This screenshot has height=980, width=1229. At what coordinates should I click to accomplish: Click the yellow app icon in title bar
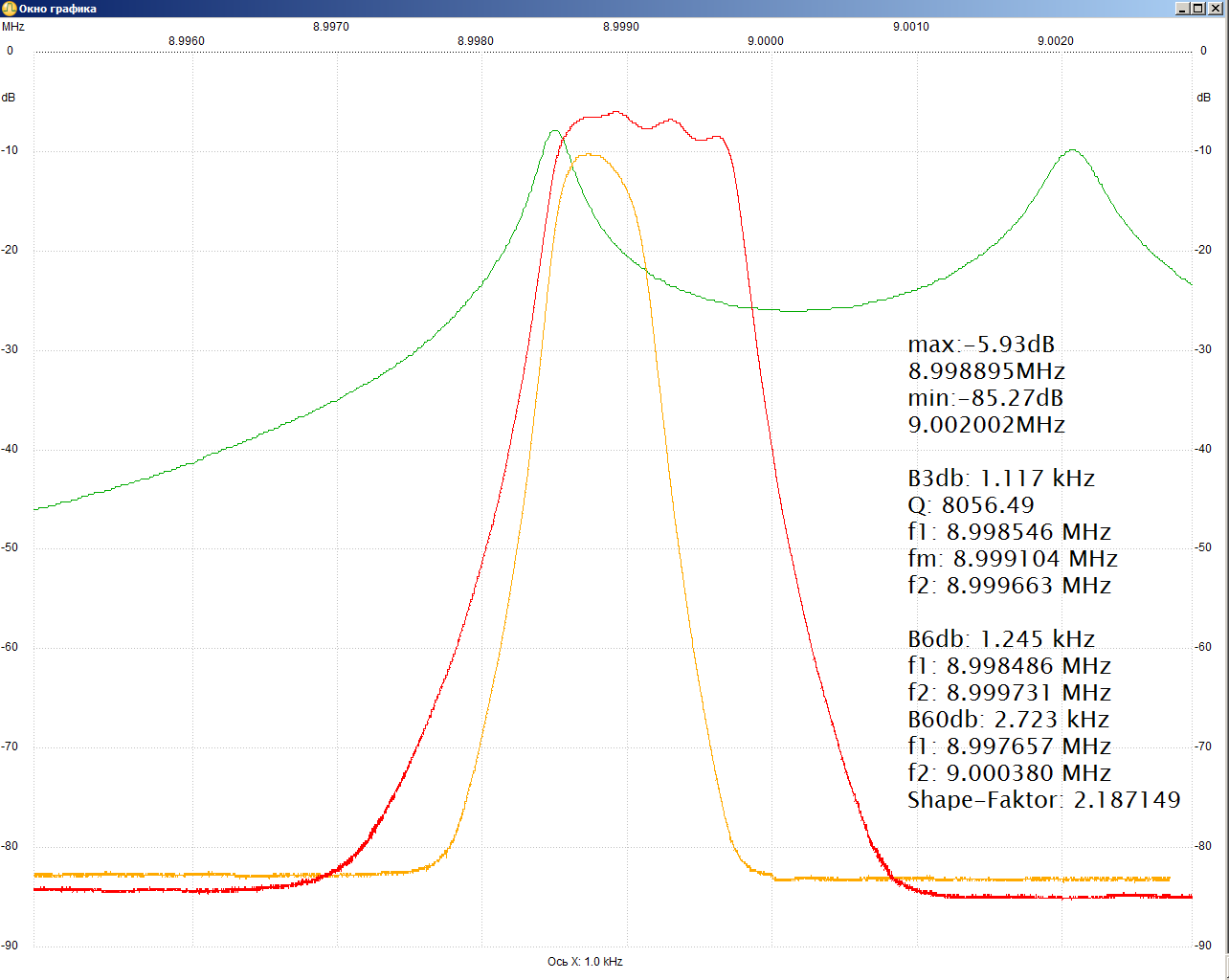9,9
